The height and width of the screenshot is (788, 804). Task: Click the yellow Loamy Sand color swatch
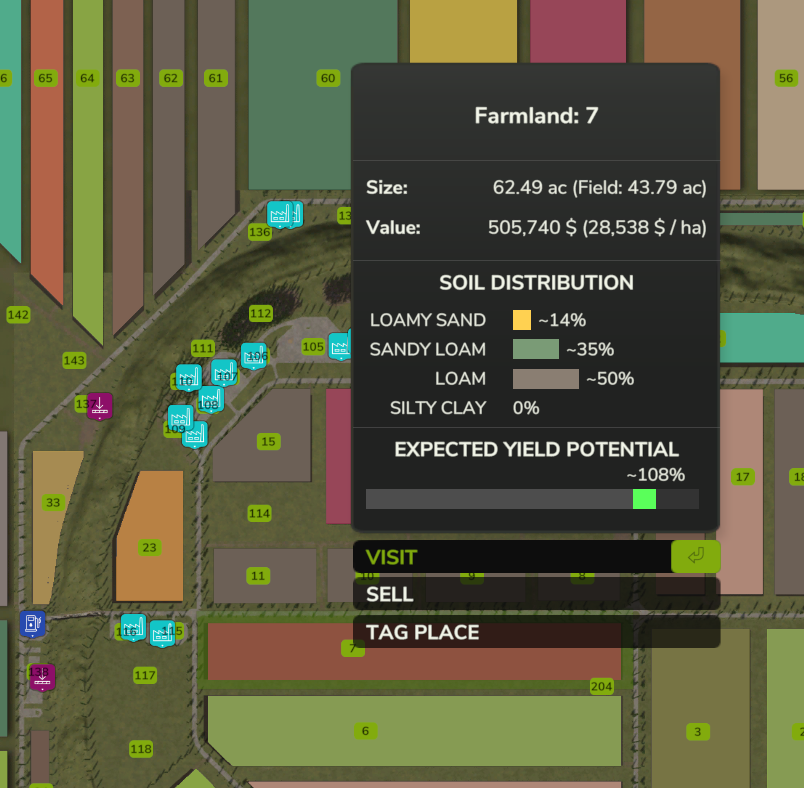pyautogui.click(x=522, y=320)
